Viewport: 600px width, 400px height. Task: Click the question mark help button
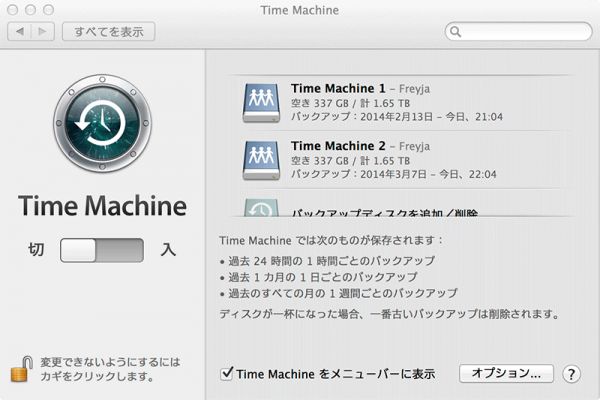572,374
